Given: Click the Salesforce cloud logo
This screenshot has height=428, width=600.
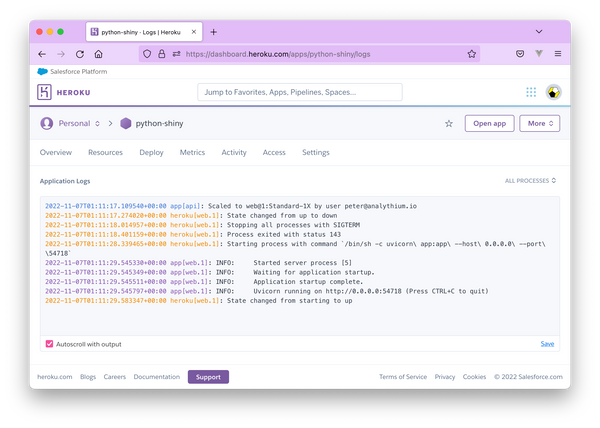Looking at the screenshot, I should 42,72.
